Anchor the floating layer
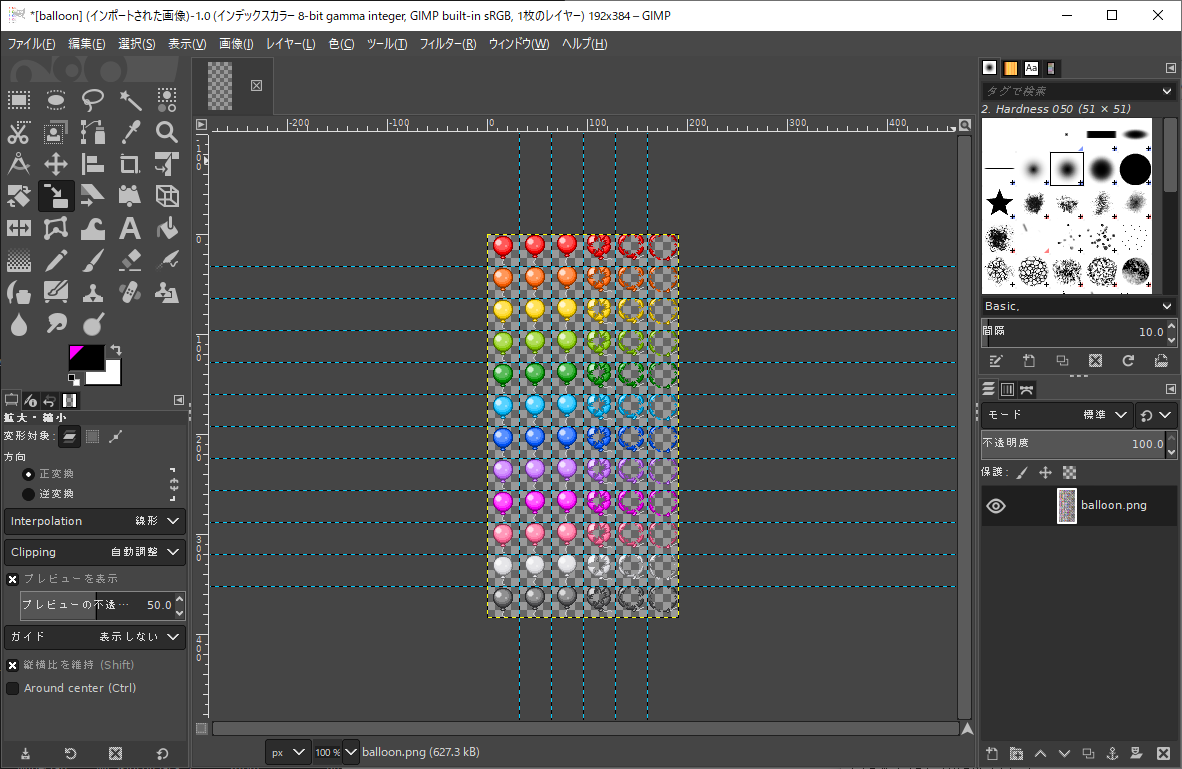Viewport: 1182px width, 769px height. pos(1112,753)
